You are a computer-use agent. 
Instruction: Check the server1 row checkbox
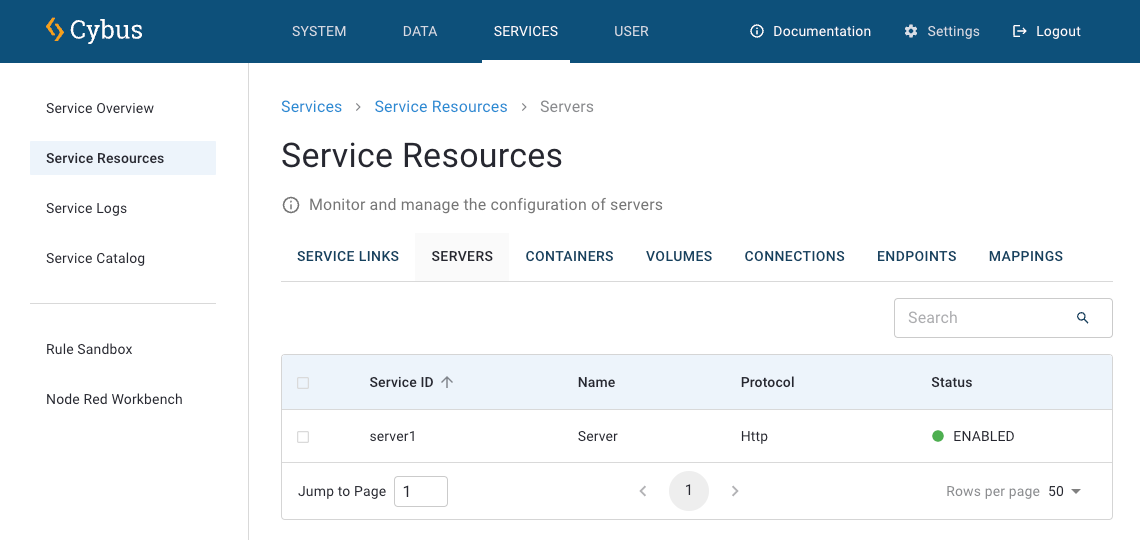tap(303, 437)
